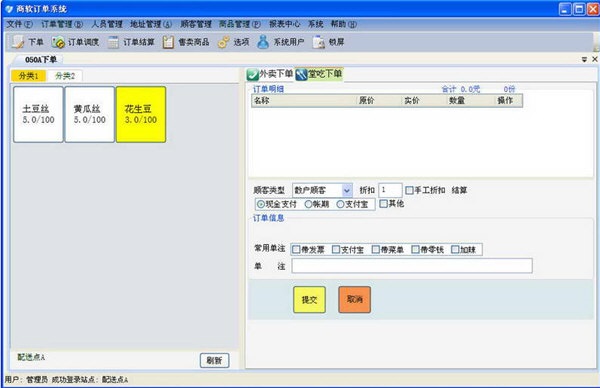
Task: Open 系统用户 from the toolbar
Action: pyautogui.click(x=280, y=42)
